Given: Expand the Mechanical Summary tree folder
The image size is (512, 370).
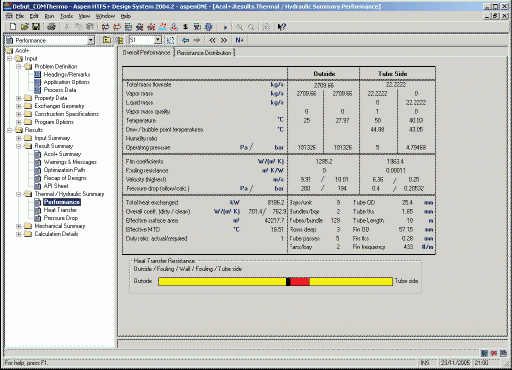Looking at the screenshot, I should click(19, 226).
